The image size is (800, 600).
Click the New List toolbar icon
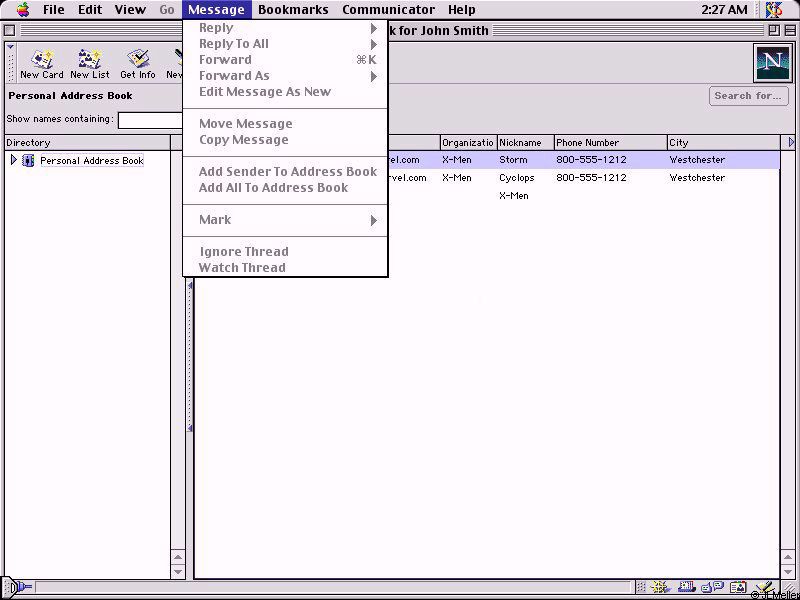(90, 63)
